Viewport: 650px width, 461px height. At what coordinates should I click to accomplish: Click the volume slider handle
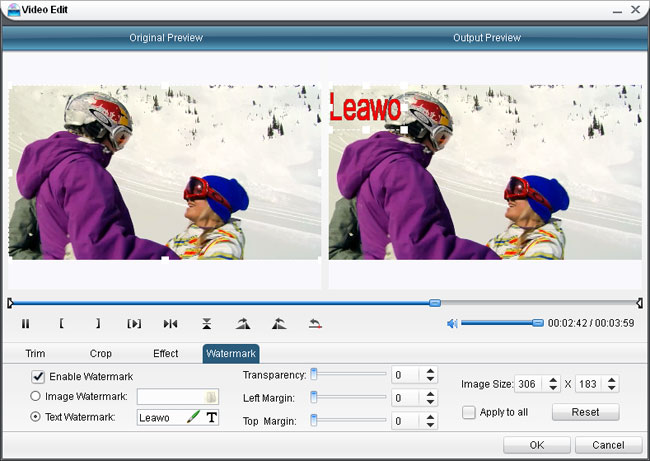[x=538, y=323]
